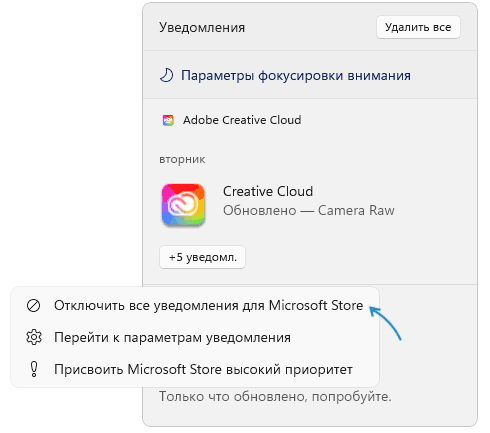
Task: Click the exclamation priority icon in menu
Action: (x=34, y=369)
